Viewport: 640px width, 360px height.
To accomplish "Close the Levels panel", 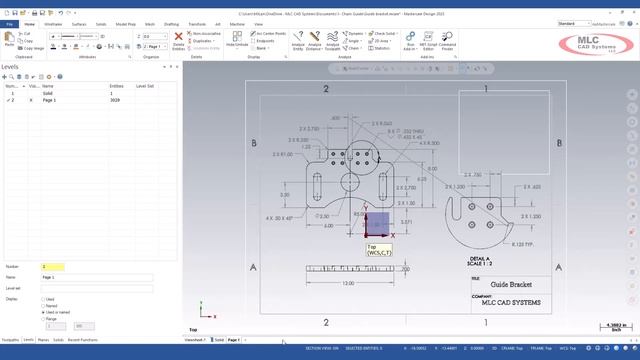I will tap(177, 67).
